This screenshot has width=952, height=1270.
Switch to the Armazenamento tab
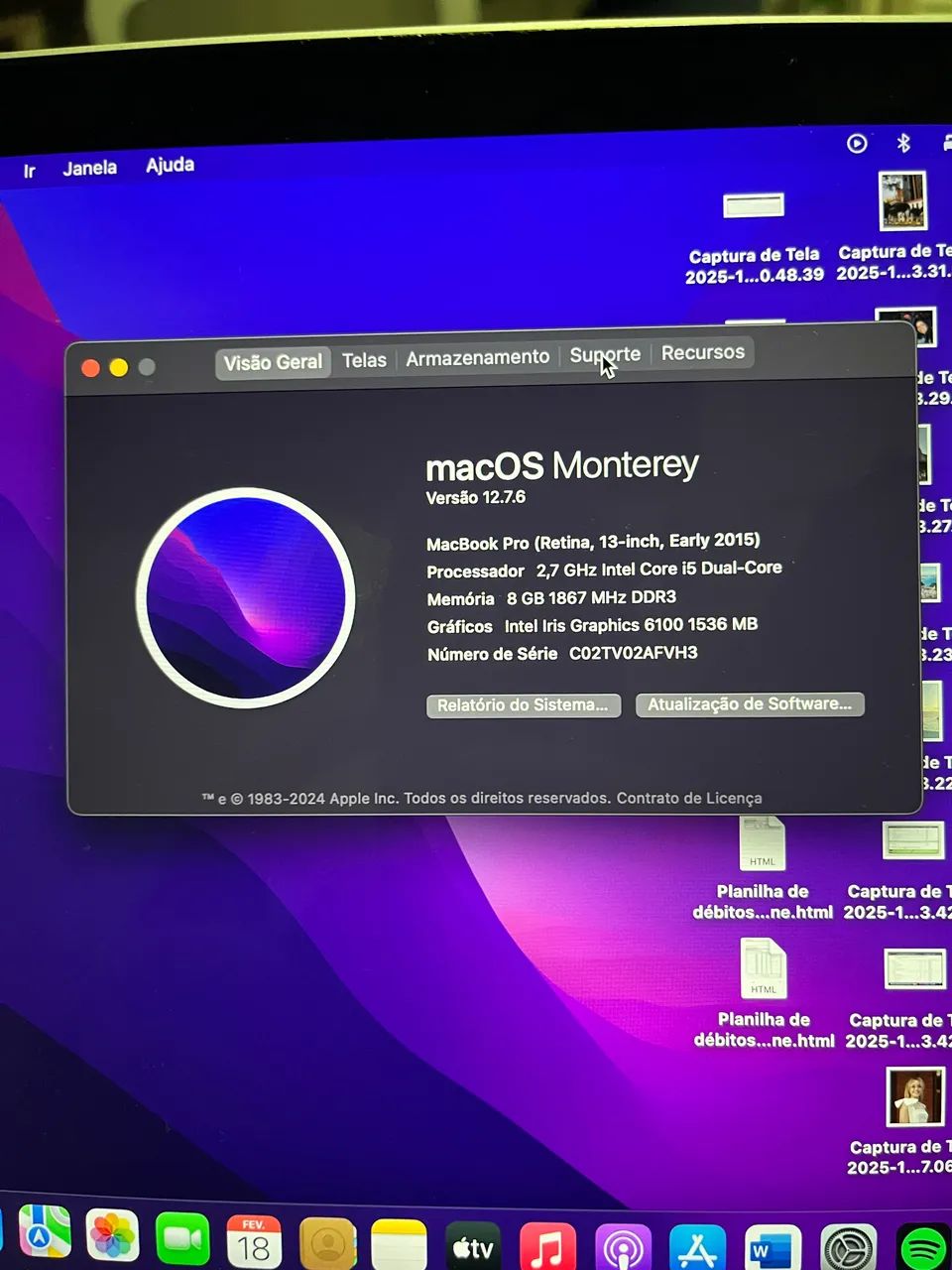click(x=478, y=356)
